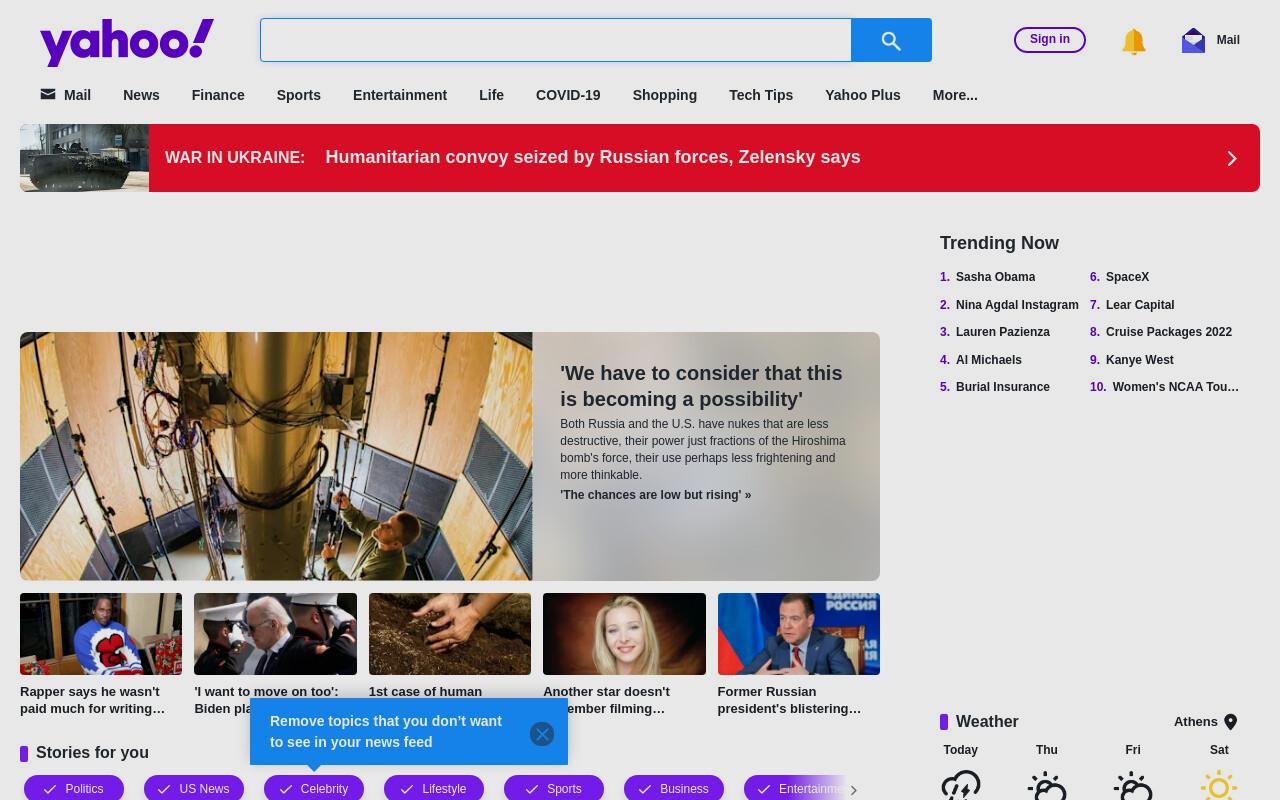The image size is (1280, 800).
Task: Open the tank thumbnail in Ukraine banner
Action: [x=84, y=158]
